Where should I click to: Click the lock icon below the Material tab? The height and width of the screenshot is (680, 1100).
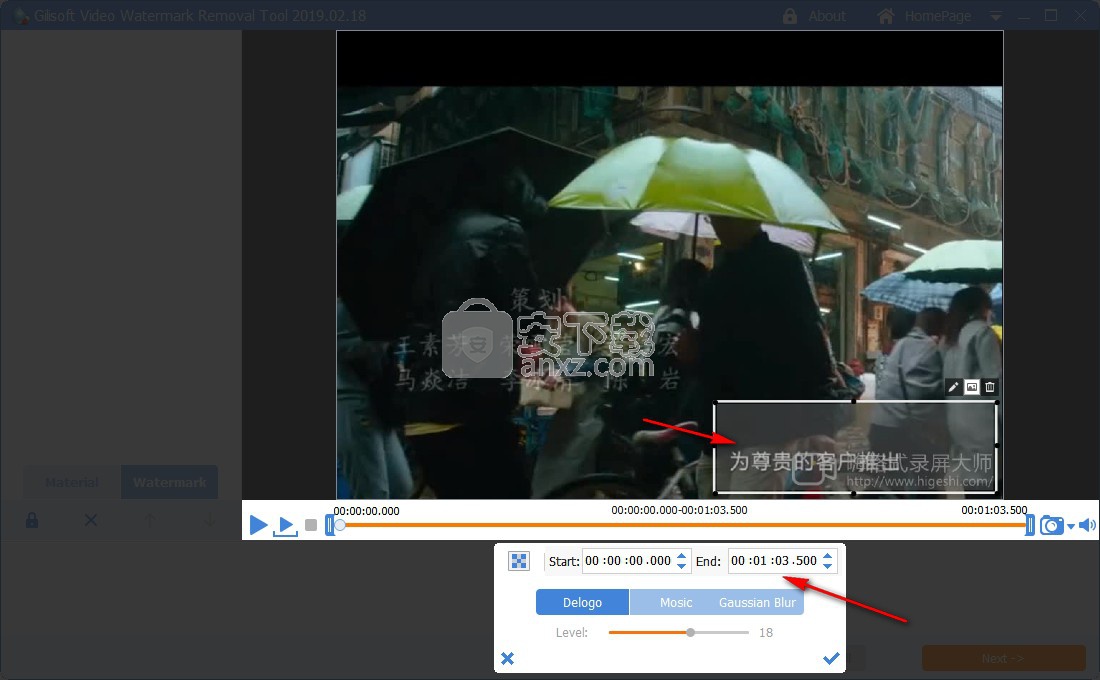[x=32, y=520]
